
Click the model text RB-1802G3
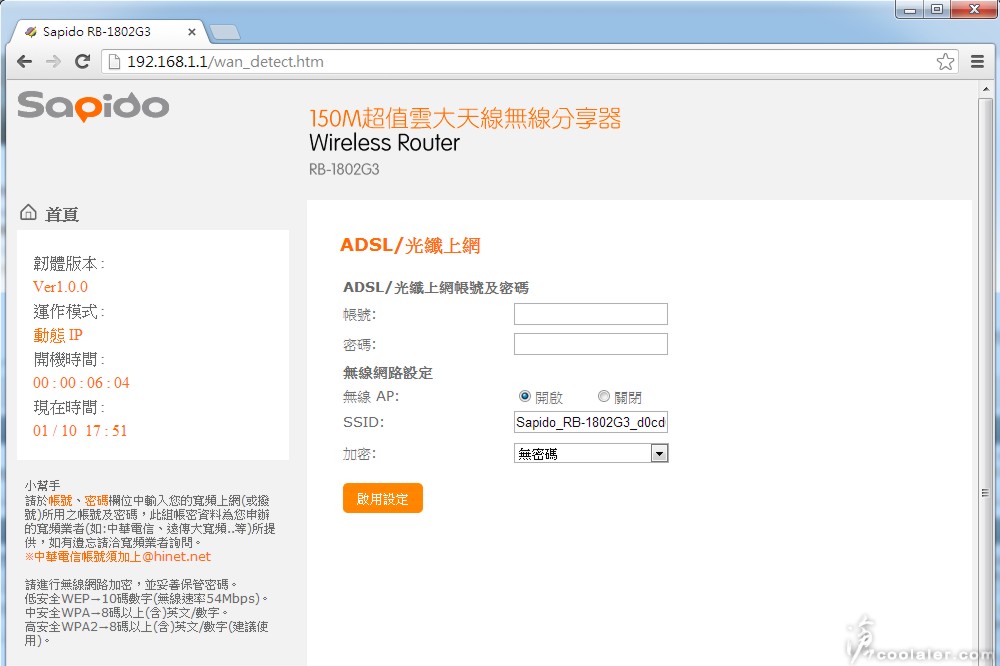pyautogui.click(x=344, y=170)
